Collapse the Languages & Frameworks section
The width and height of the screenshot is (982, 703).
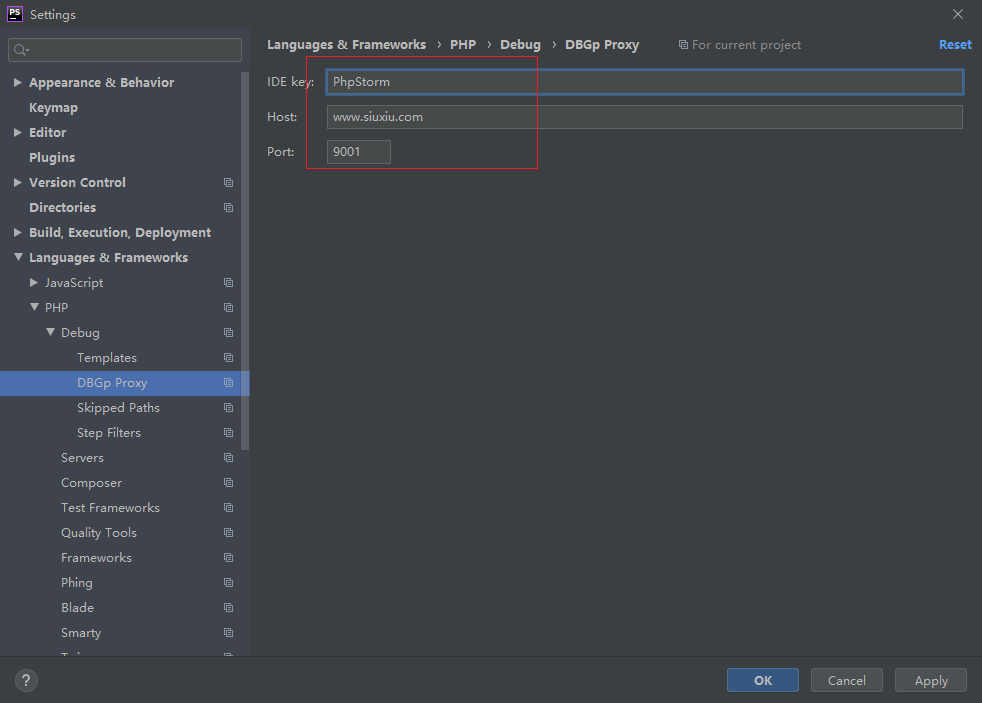pos(18,258)
